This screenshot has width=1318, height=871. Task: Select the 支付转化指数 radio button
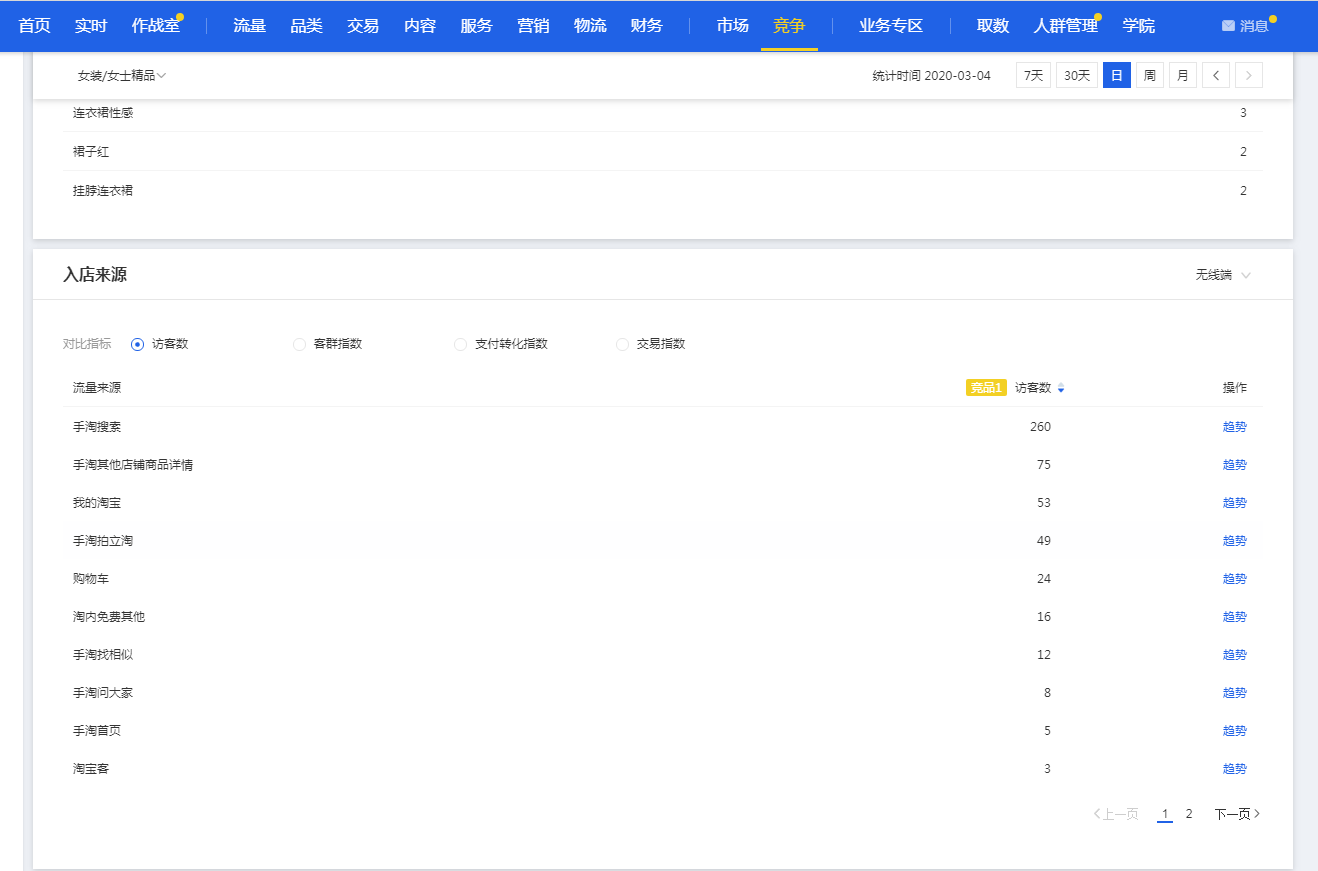[x=460, y=344]
